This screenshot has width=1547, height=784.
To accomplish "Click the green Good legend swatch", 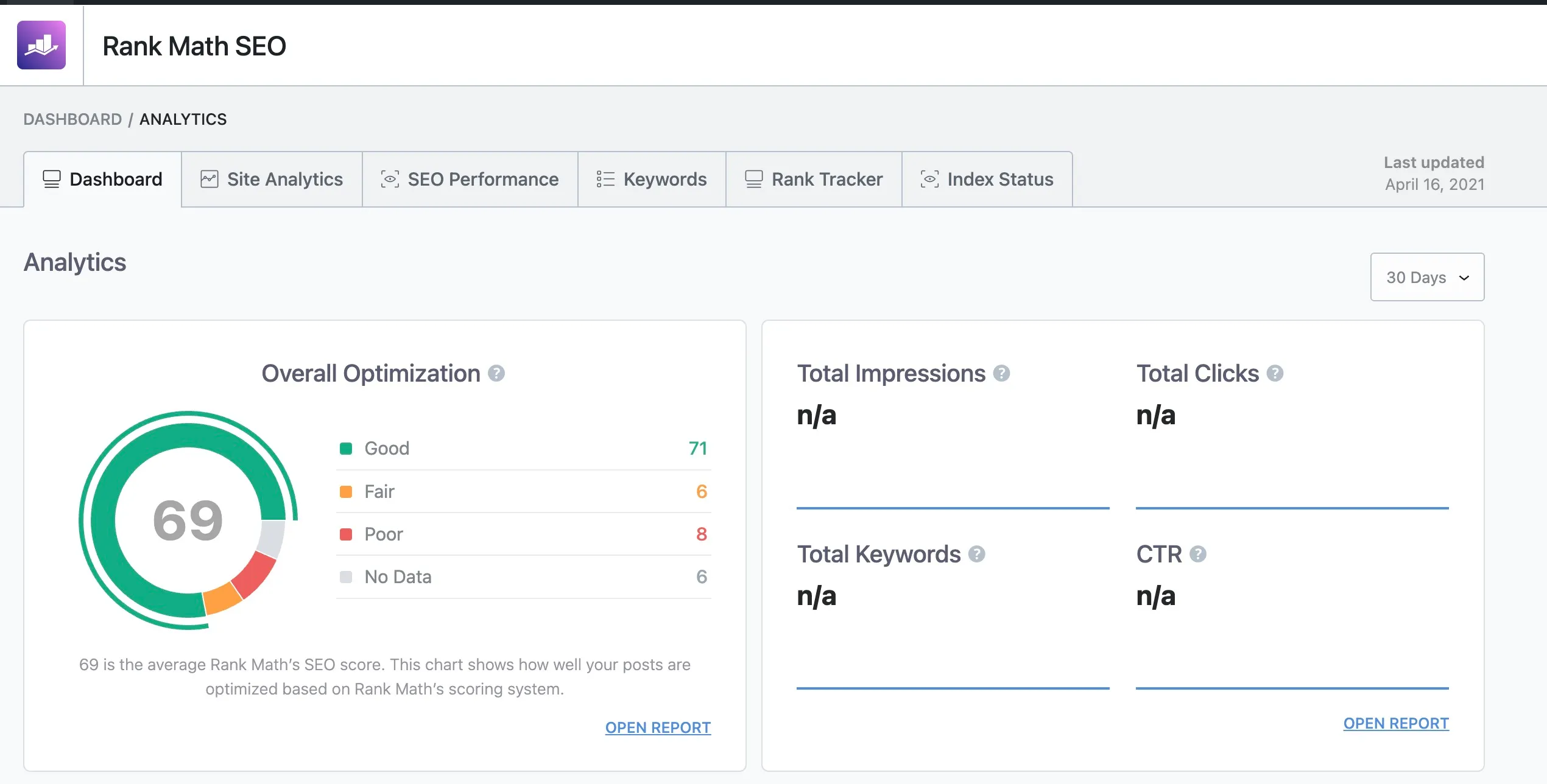I will click(x=346, y=449).
